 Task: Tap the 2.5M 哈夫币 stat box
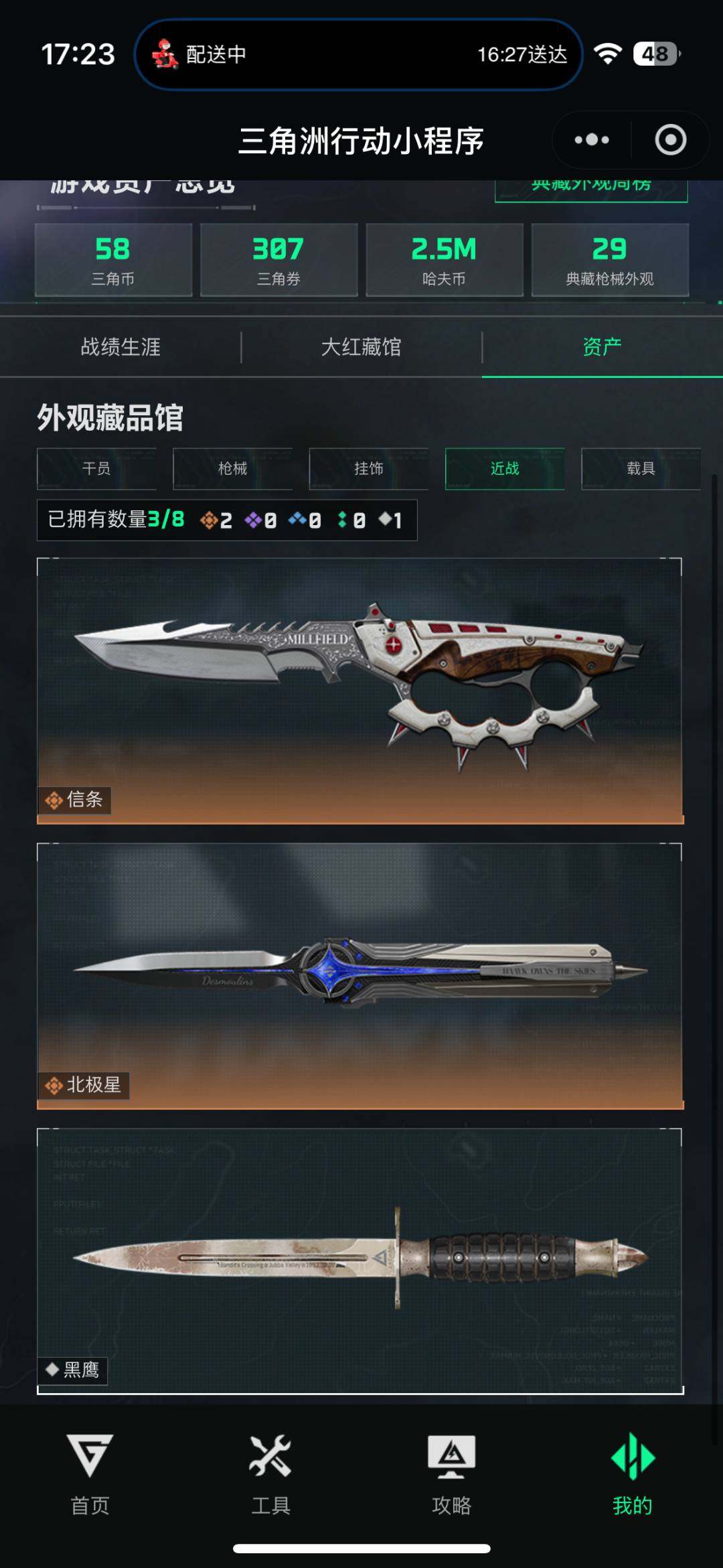tap(445, 260)
